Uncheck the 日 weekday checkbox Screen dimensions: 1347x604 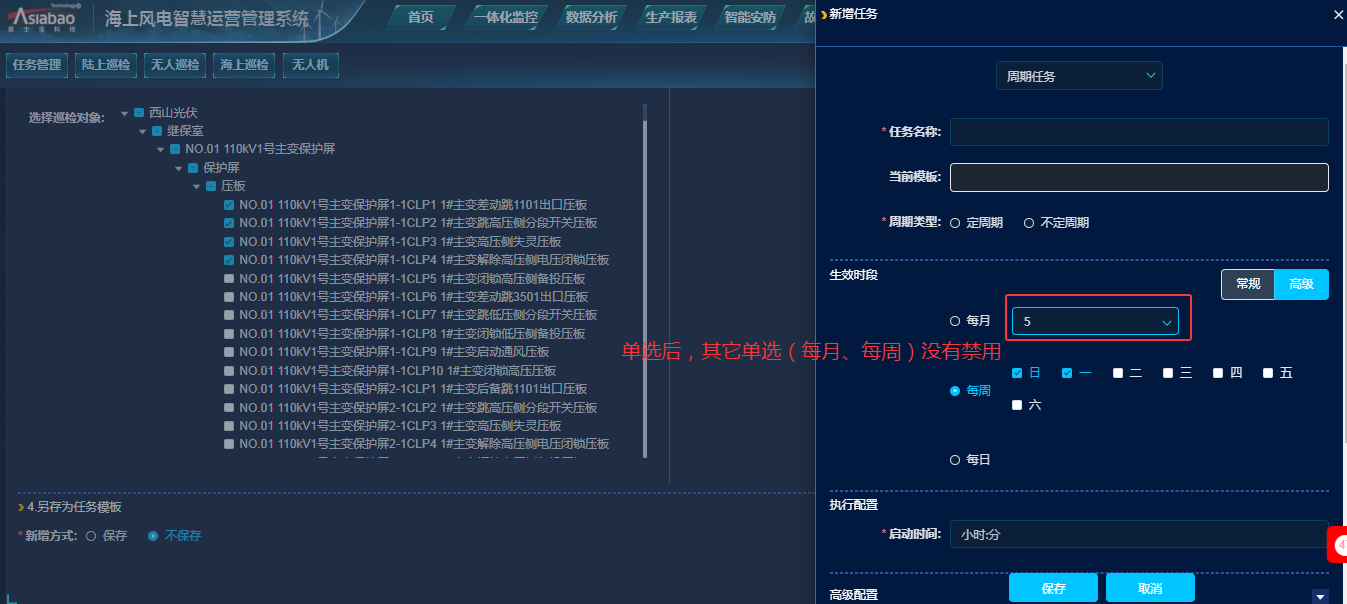(1017, 373)
